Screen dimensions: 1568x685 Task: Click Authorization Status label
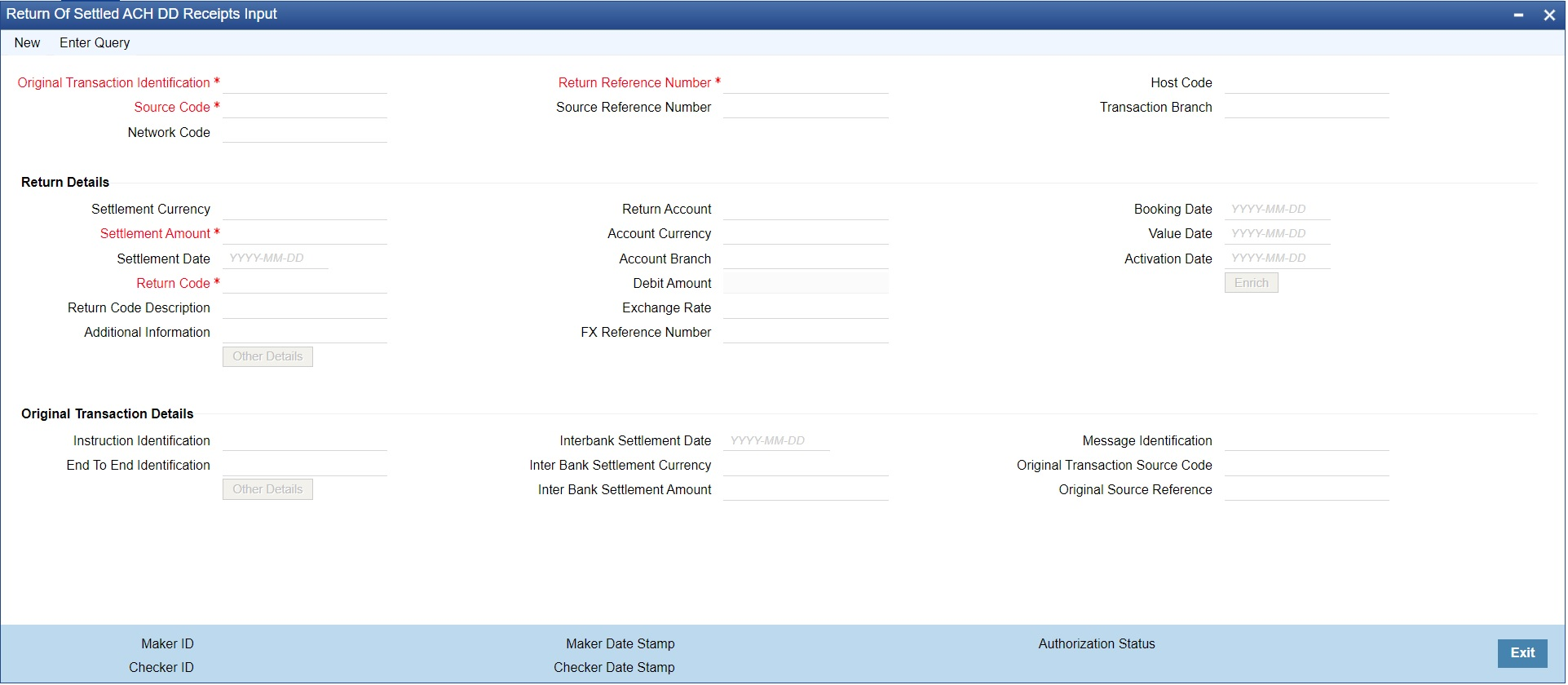[1097, 644]
